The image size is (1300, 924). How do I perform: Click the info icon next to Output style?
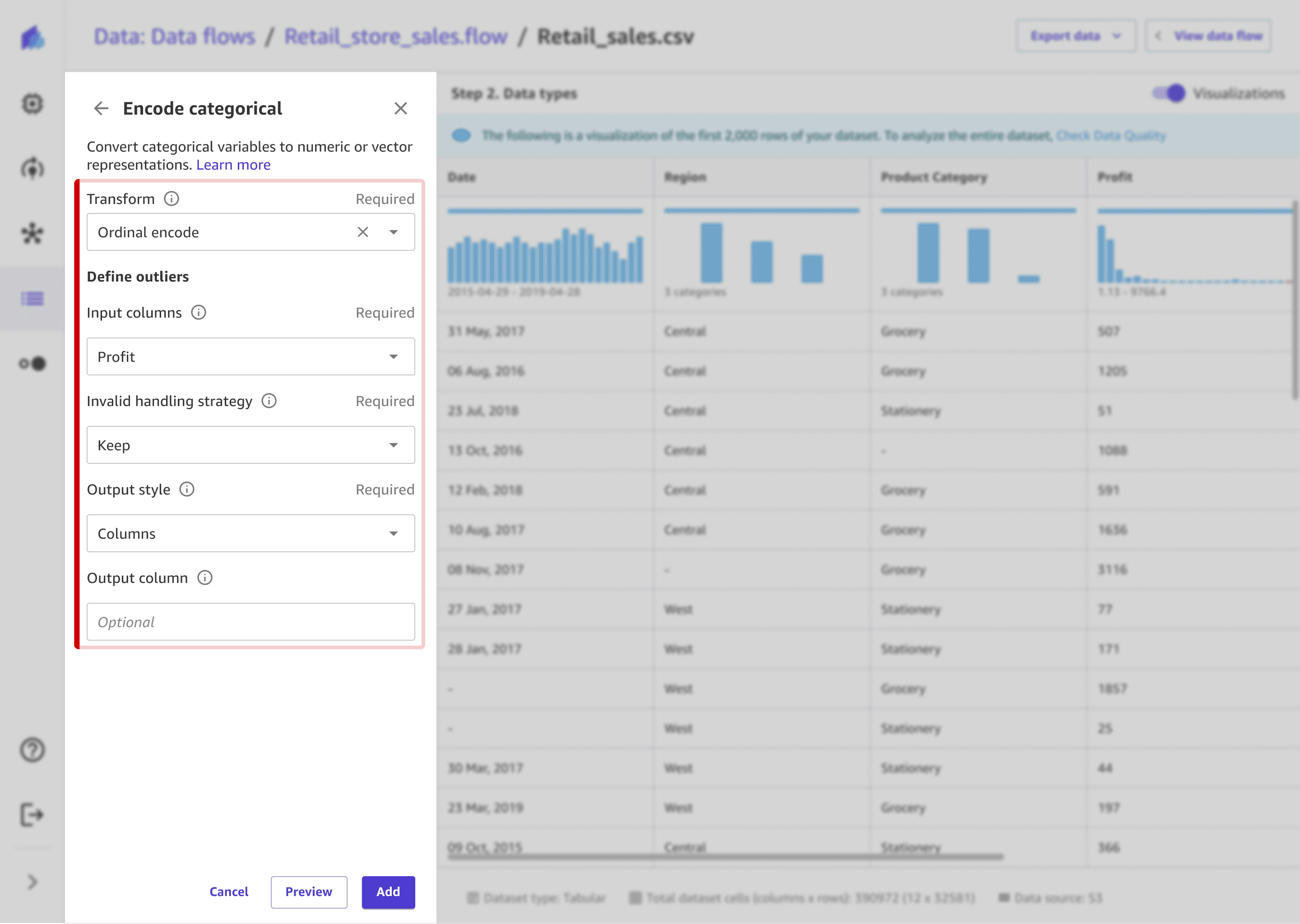point(187,490)
